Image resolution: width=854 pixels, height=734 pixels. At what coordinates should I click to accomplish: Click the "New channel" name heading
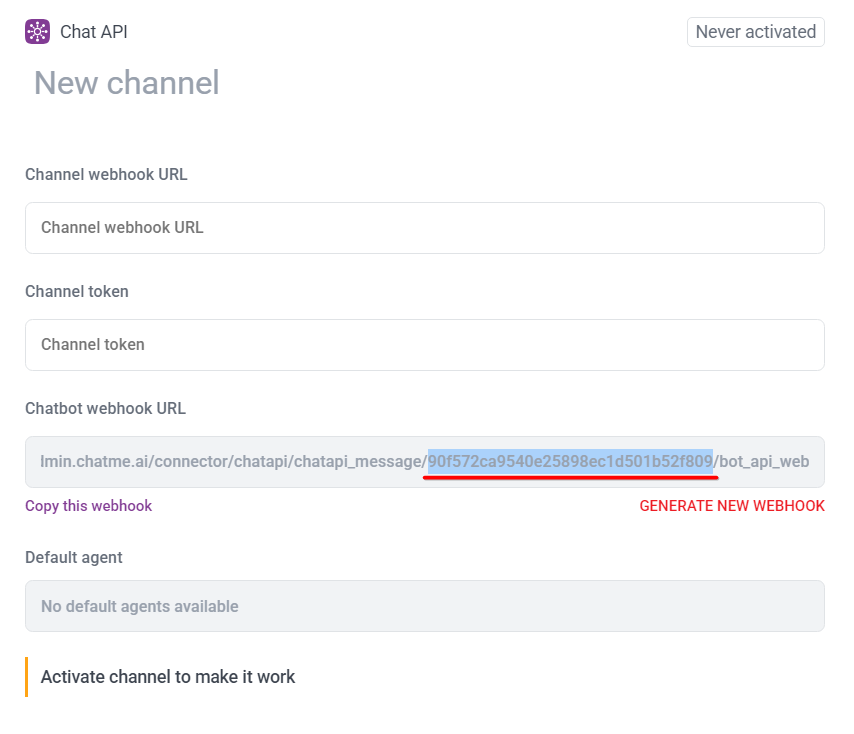(127, 83)
